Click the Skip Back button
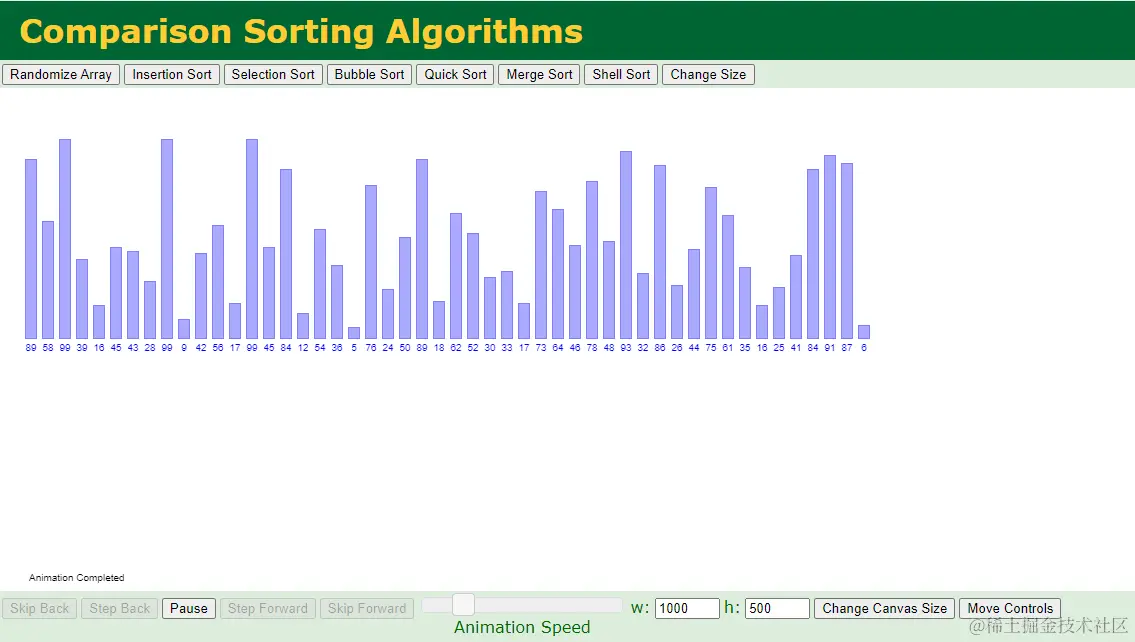The height and width of the screenshot is (642, 1135). point(39,608)
